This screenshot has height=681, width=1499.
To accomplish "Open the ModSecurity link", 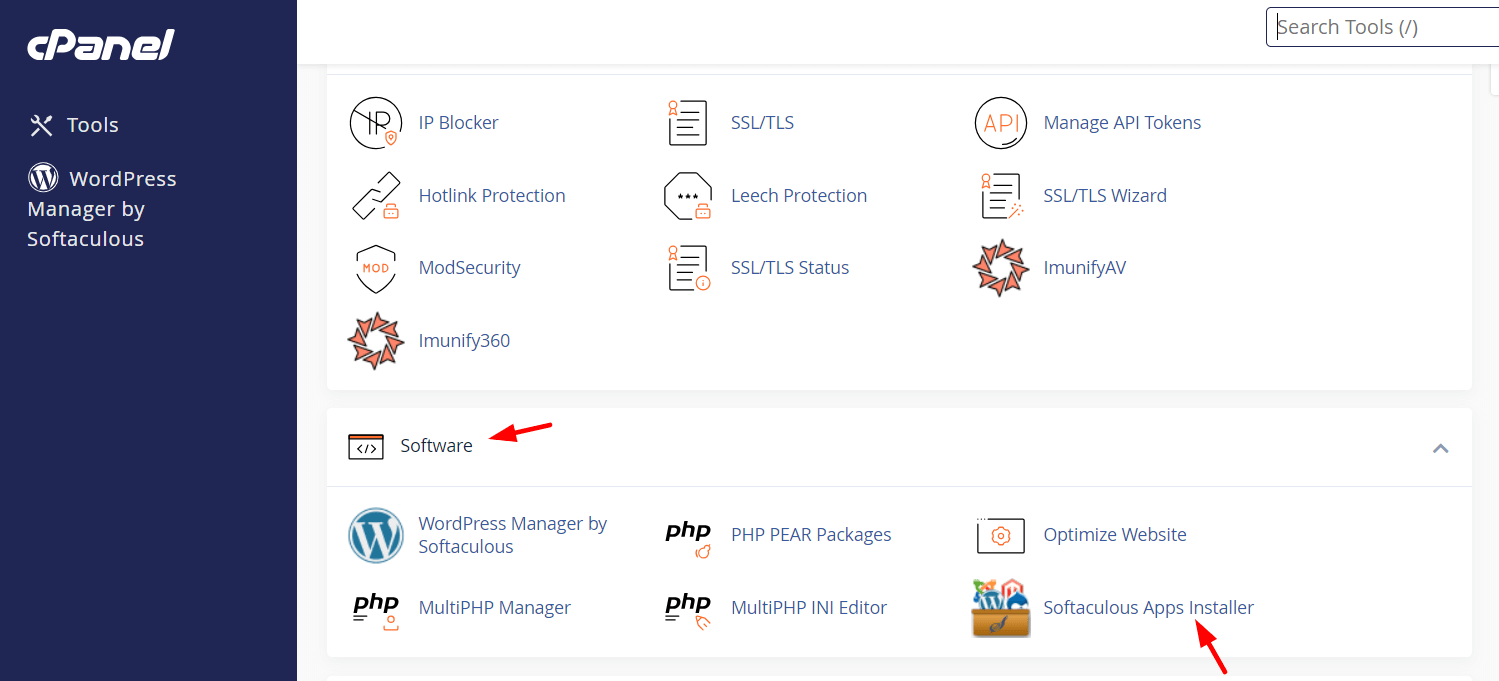I will coord(469,268).
